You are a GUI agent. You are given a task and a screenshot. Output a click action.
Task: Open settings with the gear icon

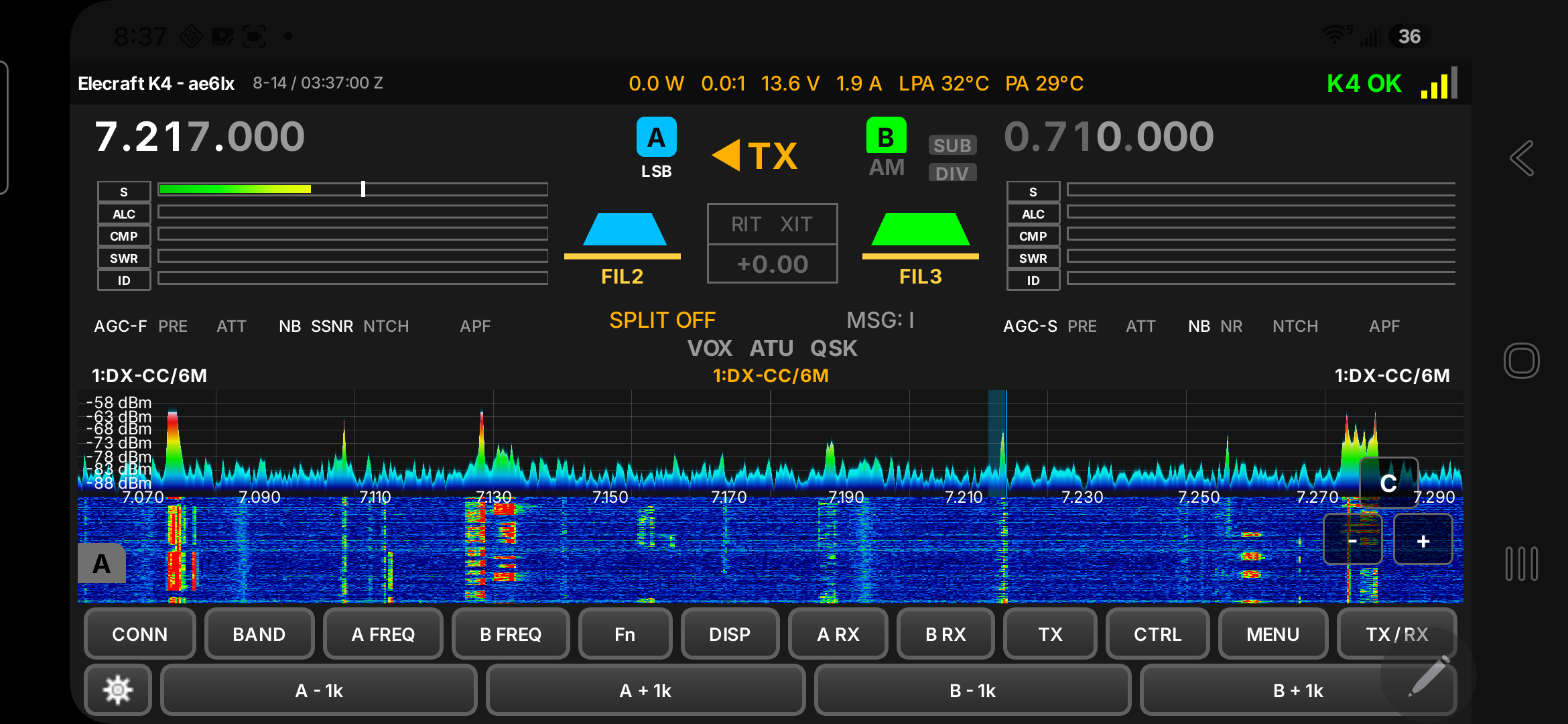[x=118, y=690]
